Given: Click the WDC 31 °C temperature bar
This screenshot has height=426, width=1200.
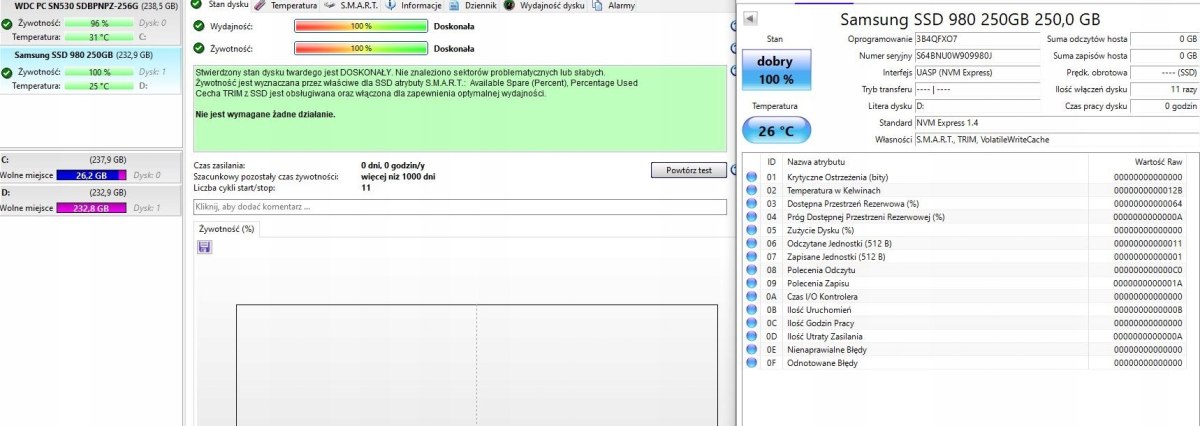Looking at the screenshot, I should click(x=98, y=36).
